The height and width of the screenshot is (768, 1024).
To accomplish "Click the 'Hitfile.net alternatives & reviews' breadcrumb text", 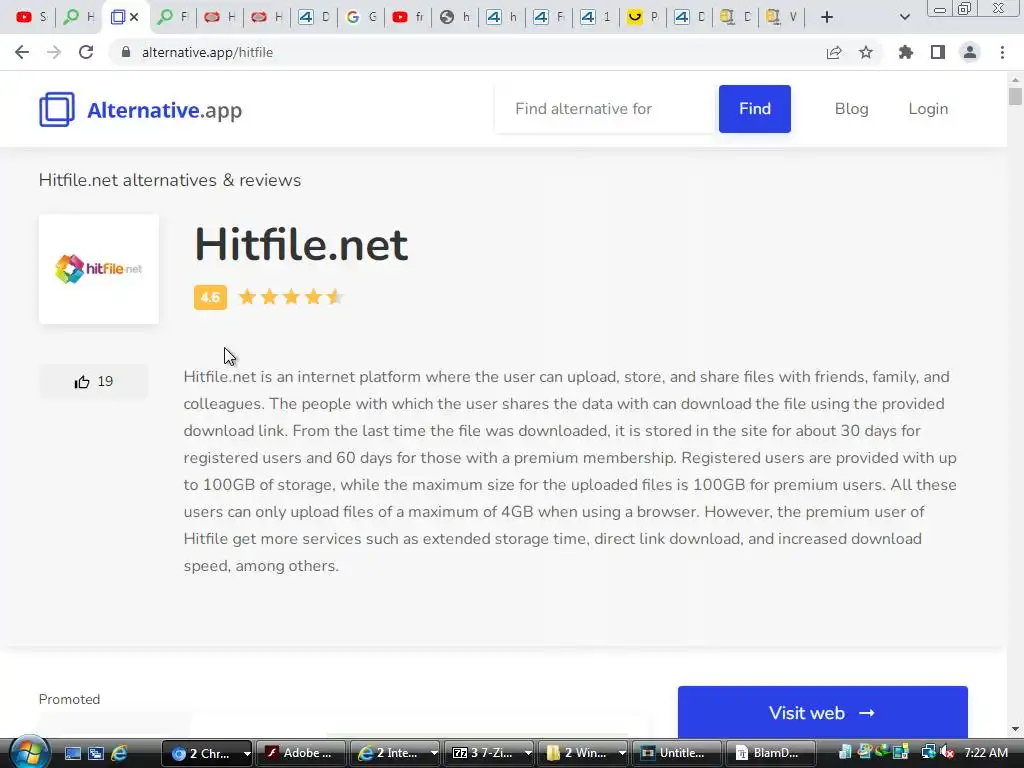I will pyautogui.click(x=170, y=180).
